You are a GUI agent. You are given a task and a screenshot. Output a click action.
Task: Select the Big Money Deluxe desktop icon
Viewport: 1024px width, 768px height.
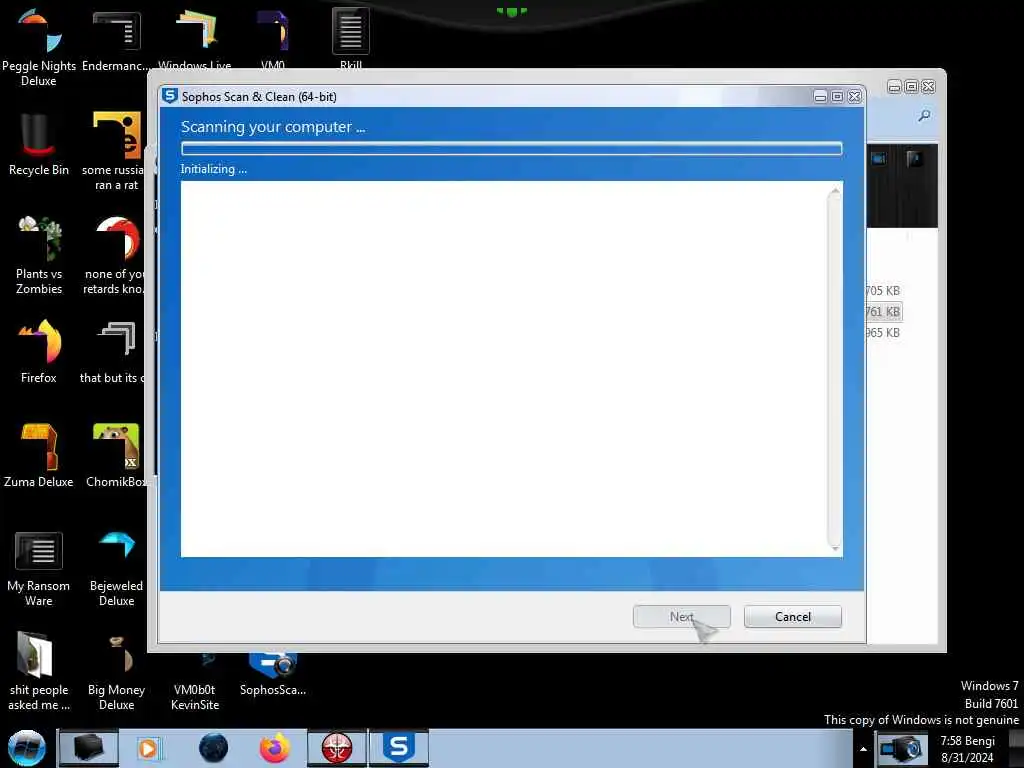(116, 671)
